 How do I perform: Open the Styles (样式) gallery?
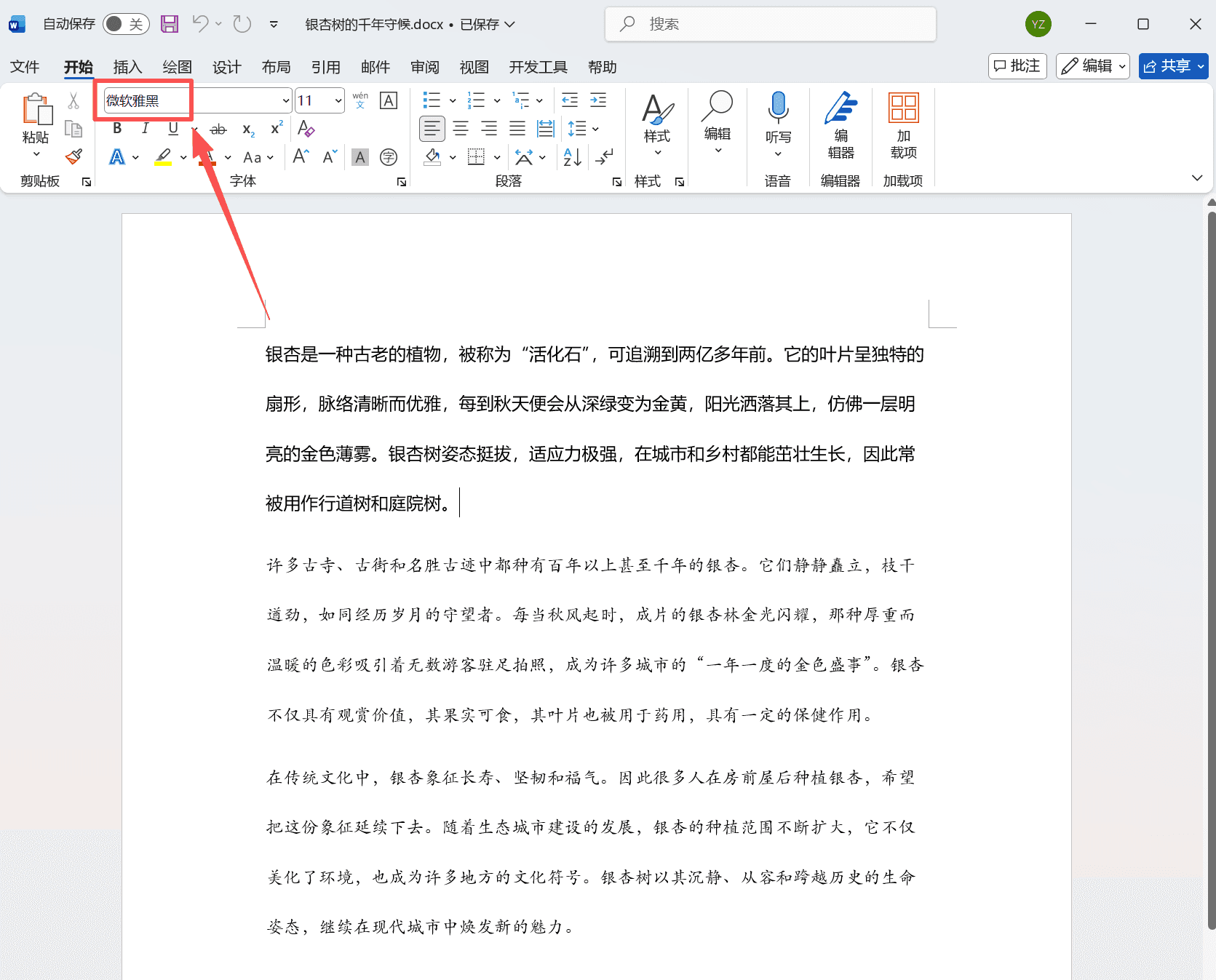coord(656,131)
